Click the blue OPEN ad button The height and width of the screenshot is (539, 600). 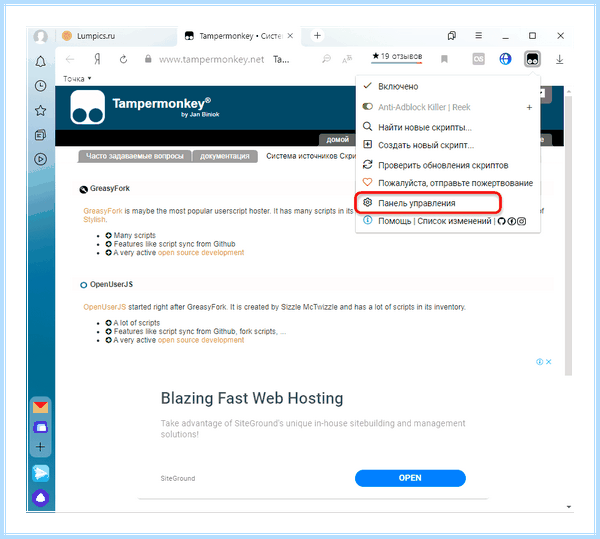(x=410, y=478)
